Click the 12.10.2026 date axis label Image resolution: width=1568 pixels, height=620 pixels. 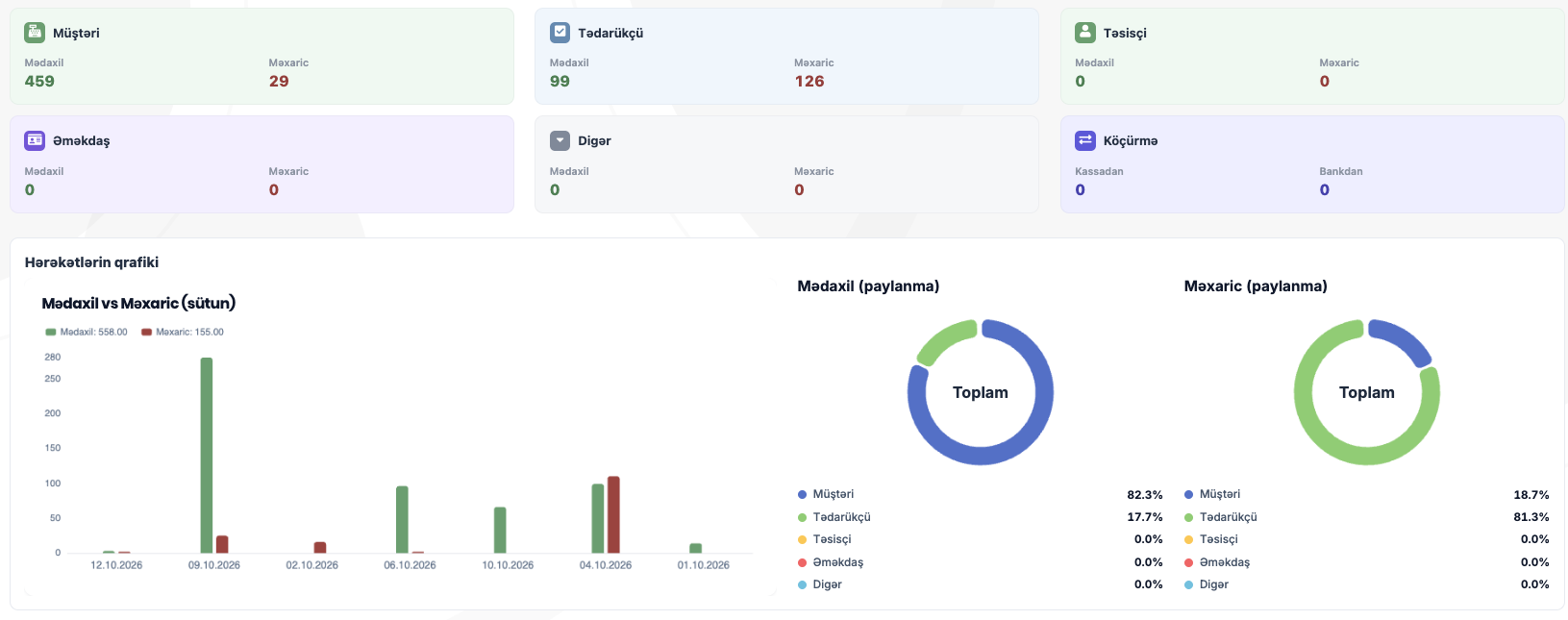pyautogui.click(x=116, y=565)
